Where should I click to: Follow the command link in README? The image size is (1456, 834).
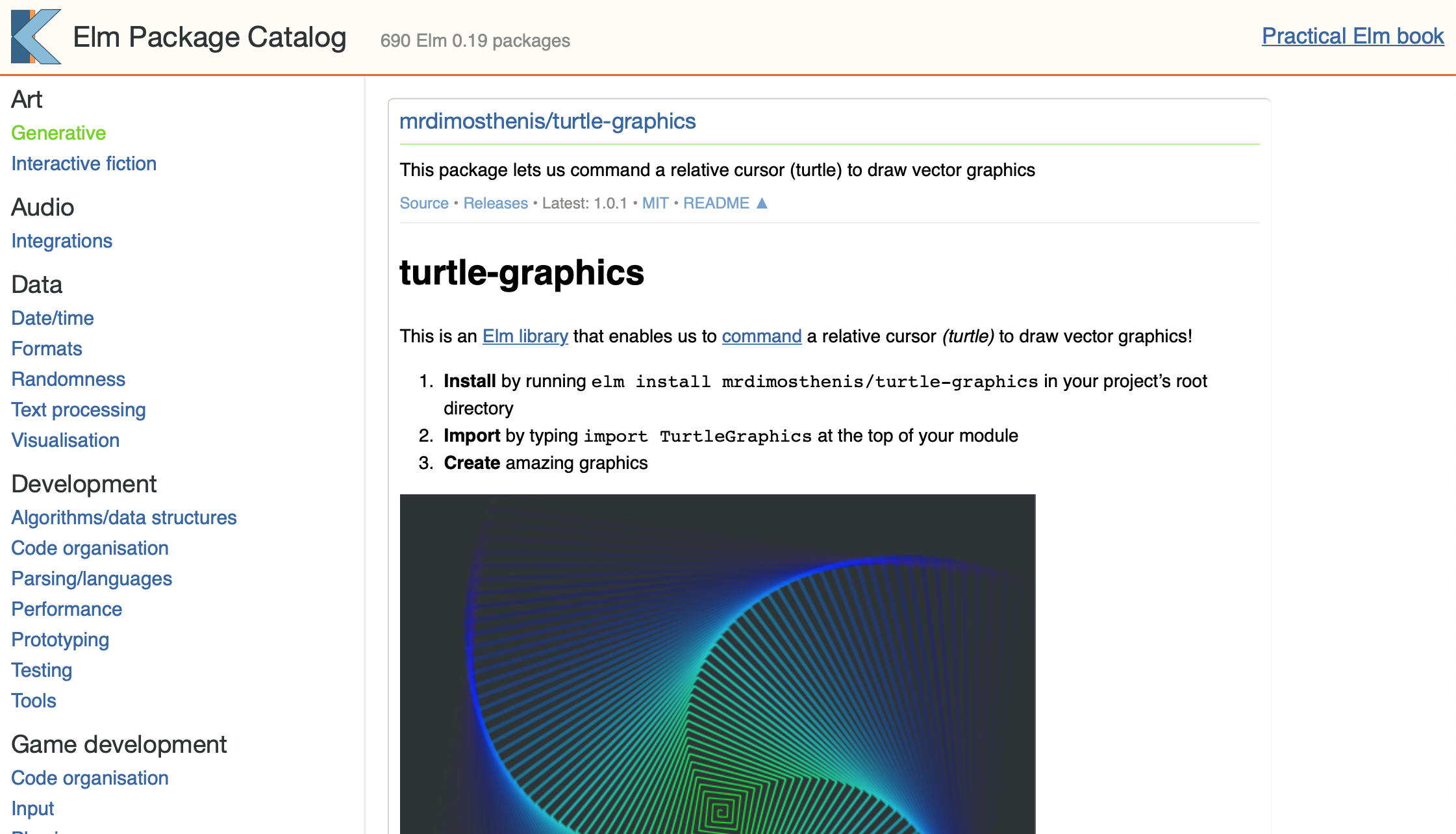(x=762, y=336)
